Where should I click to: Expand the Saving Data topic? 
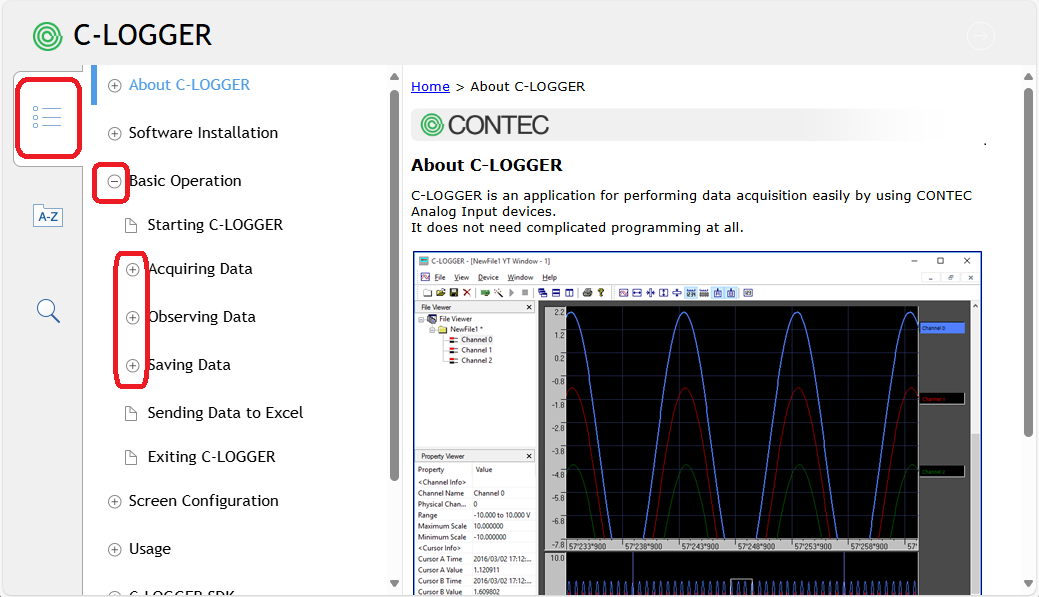click(x=132, y=365)
